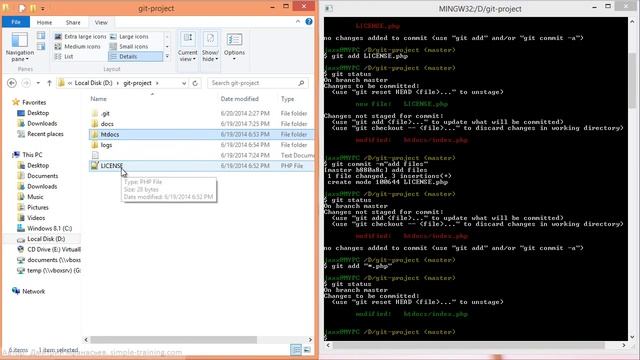Select the docs folder
The width and height of the screenshot is (640, 360).
[107, 124]
